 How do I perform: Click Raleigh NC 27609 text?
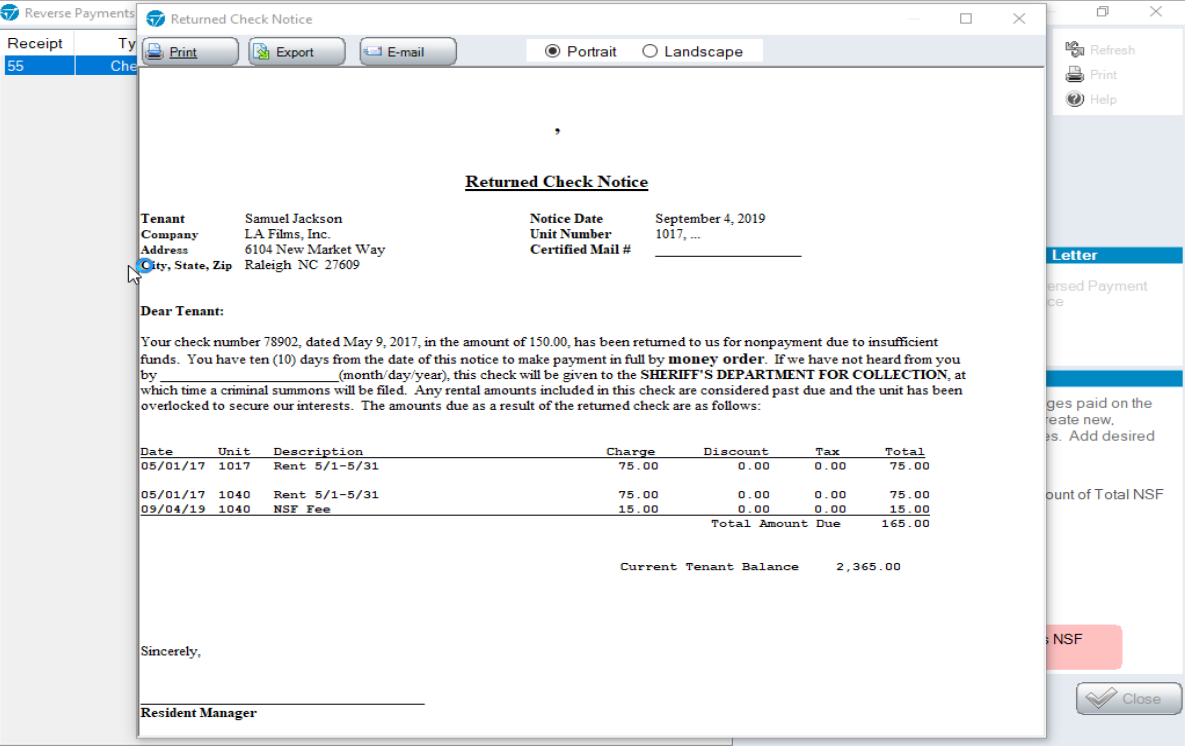tap(302, 265)
